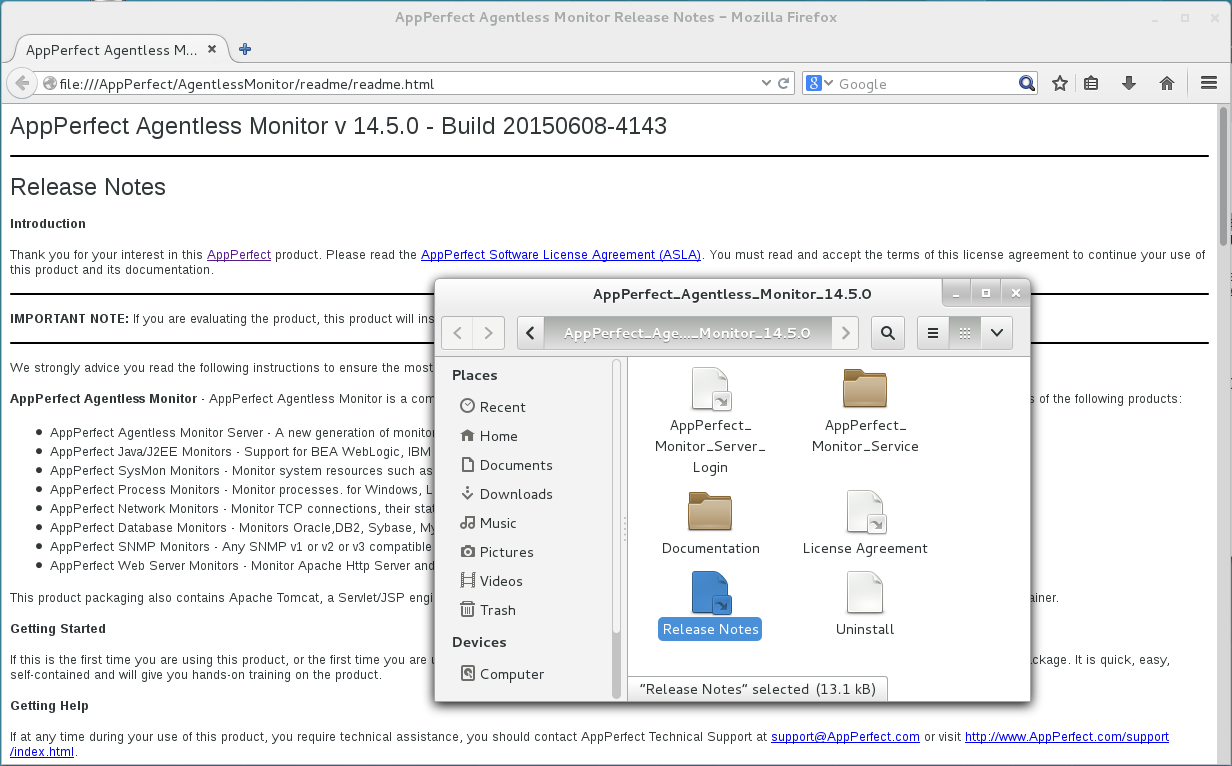
Task: Click the 'Release Notes' selected status text
Action: [x=757, y=689]
